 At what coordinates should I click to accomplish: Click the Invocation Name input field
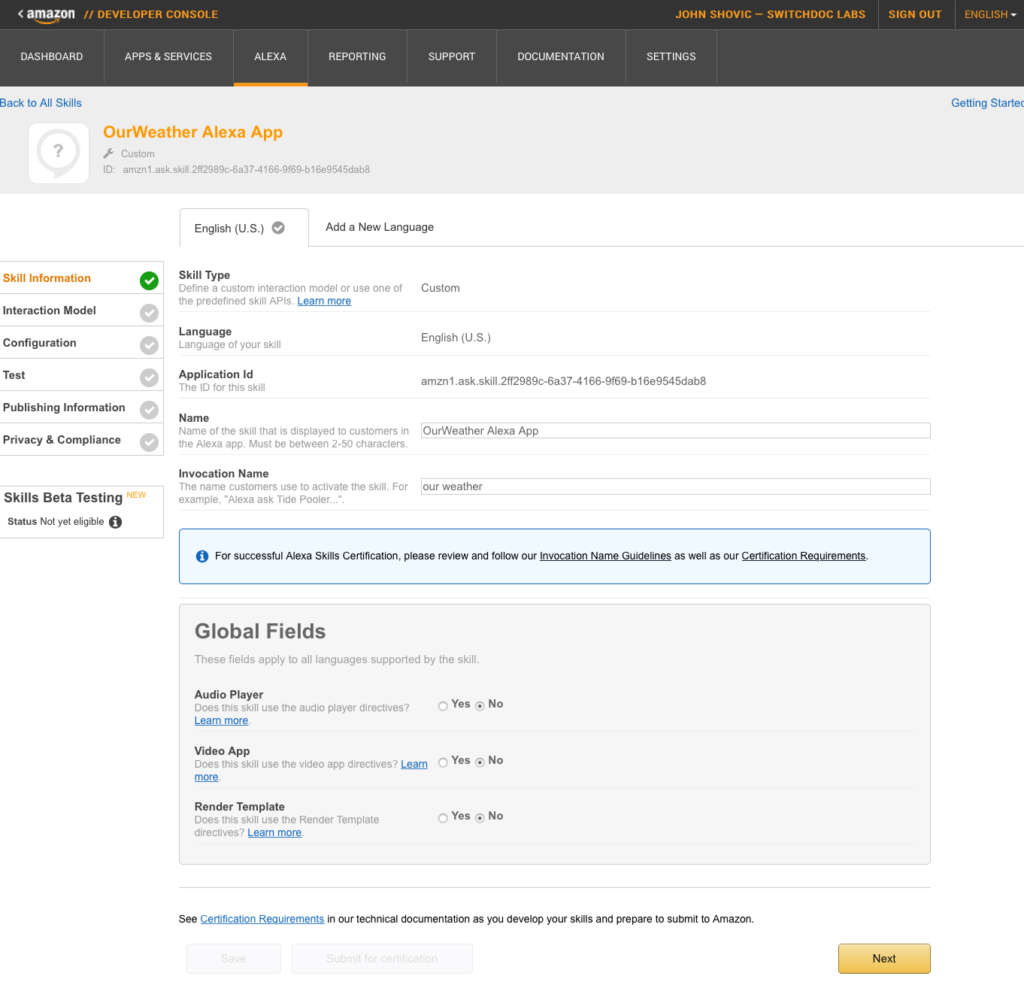(675, 487)
